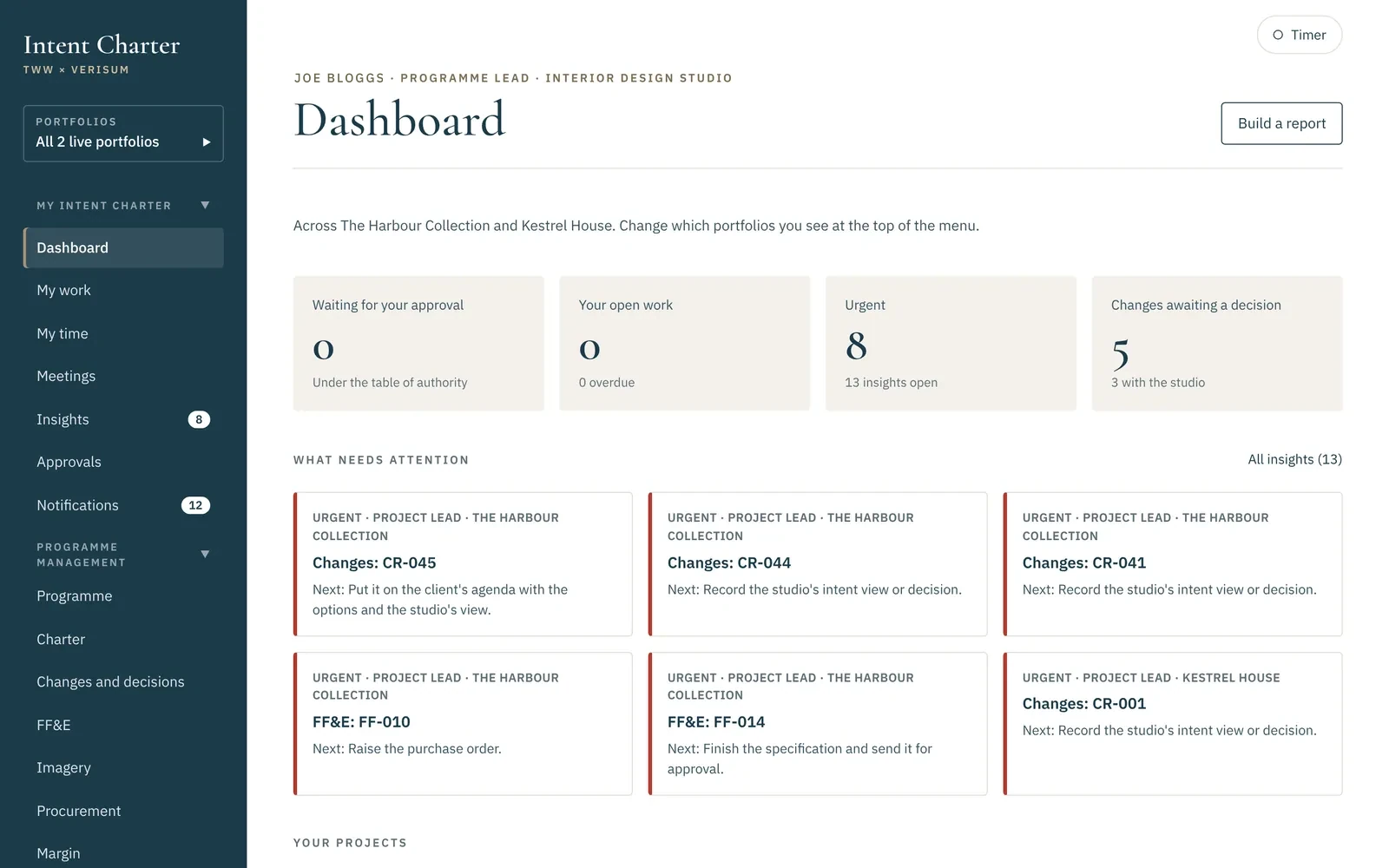Open the Programme page
Viewport: 1389px width, 868px height.
click(x=123, y=596)
